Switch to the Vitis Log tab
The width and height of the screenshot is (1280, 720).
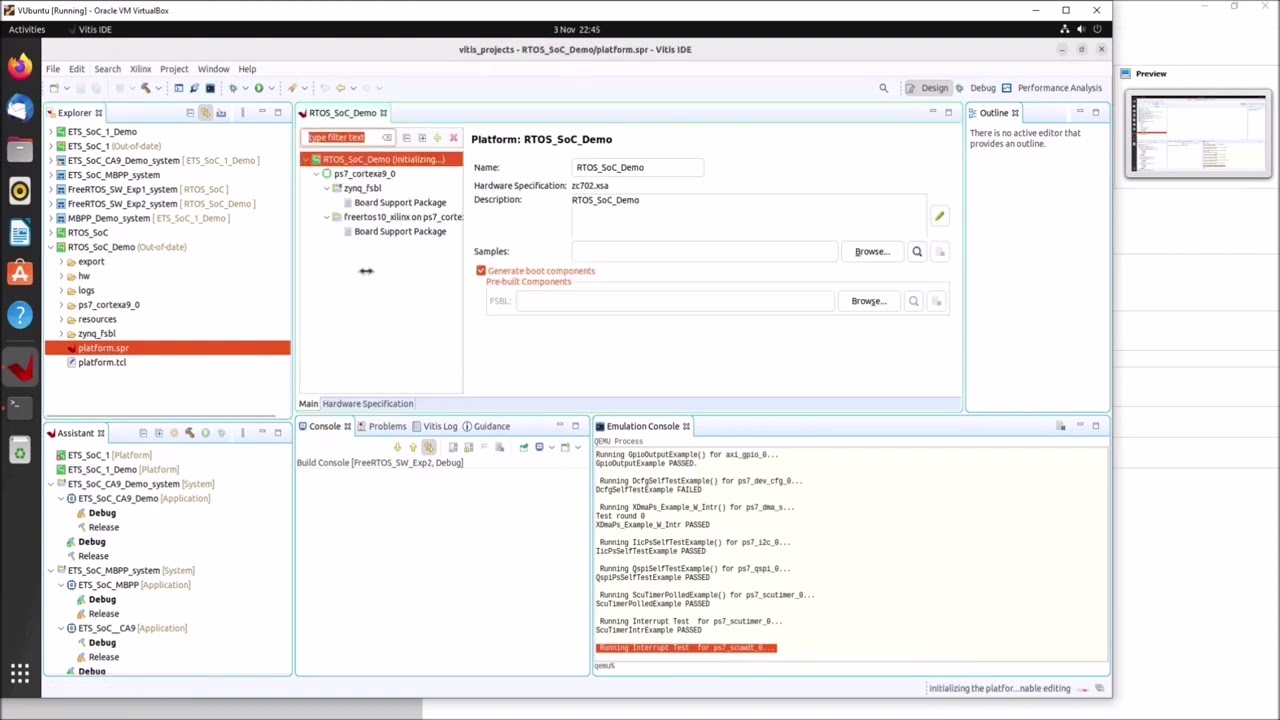point(433,426)
